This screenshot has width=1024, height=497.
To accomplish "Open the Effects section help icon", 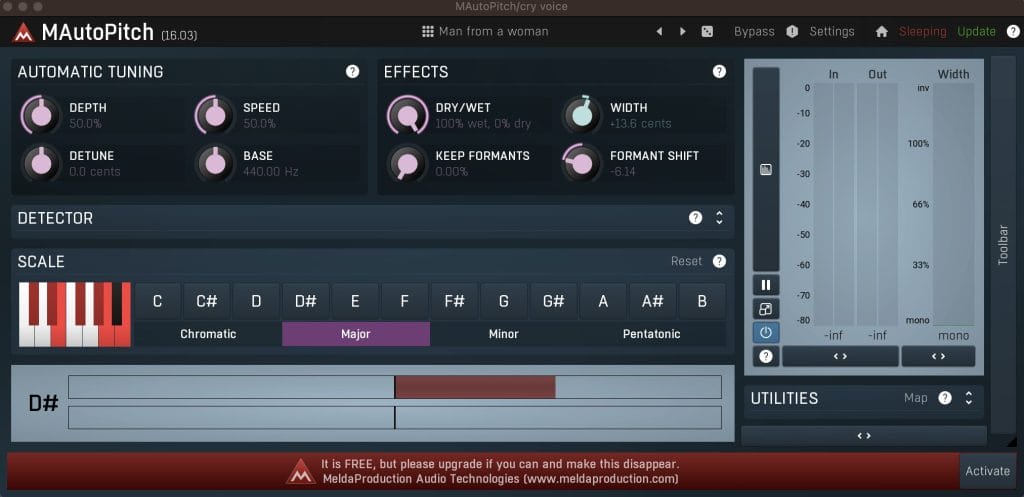I will pos(719,72).
